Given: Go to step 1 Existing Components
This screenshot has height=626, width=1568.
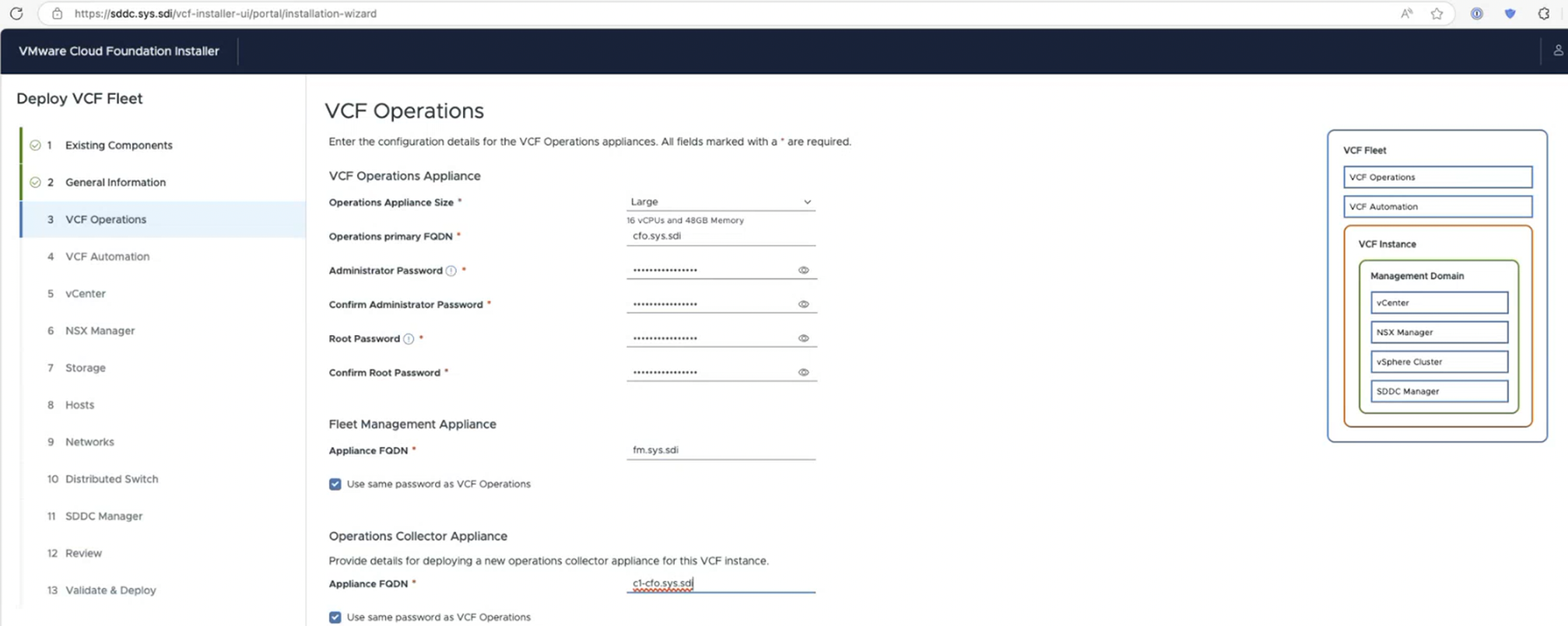Looking at the screenshot, I should tap(163, 145).
